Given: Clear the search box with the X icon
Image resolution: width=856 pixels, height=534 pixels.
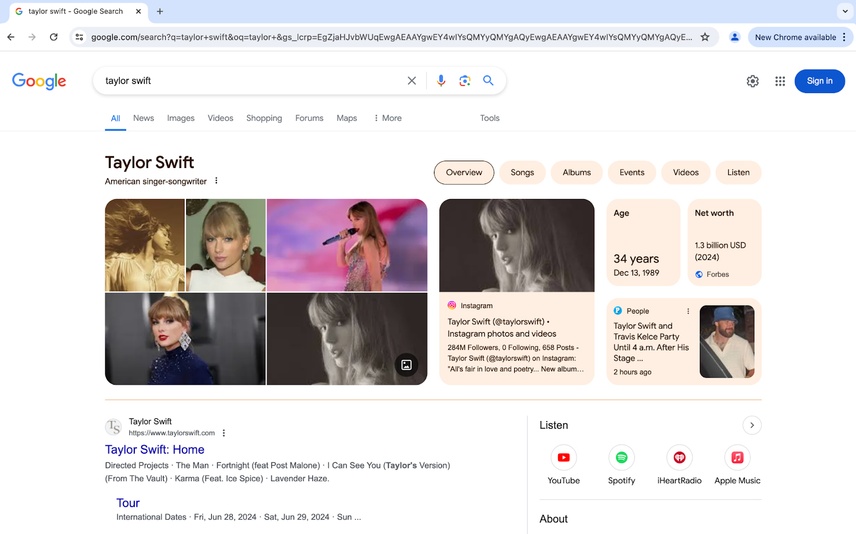Looking at the screenshot, I should click(x=412, y=81).
